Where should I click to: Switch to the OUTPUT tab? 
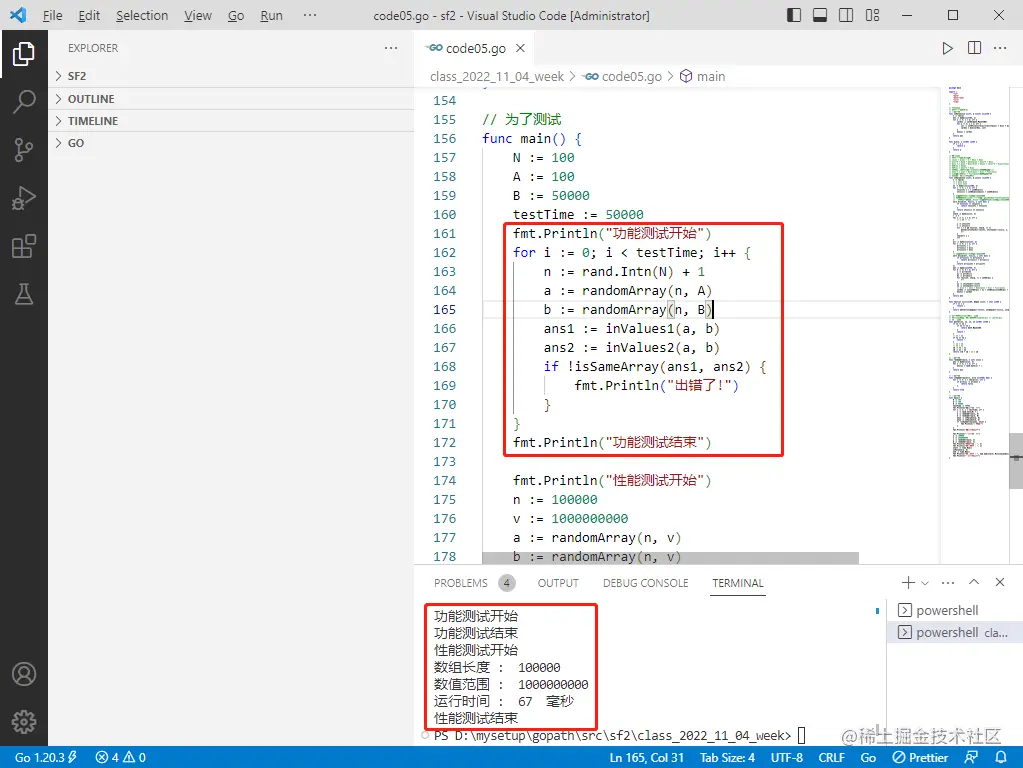point(558,583)
